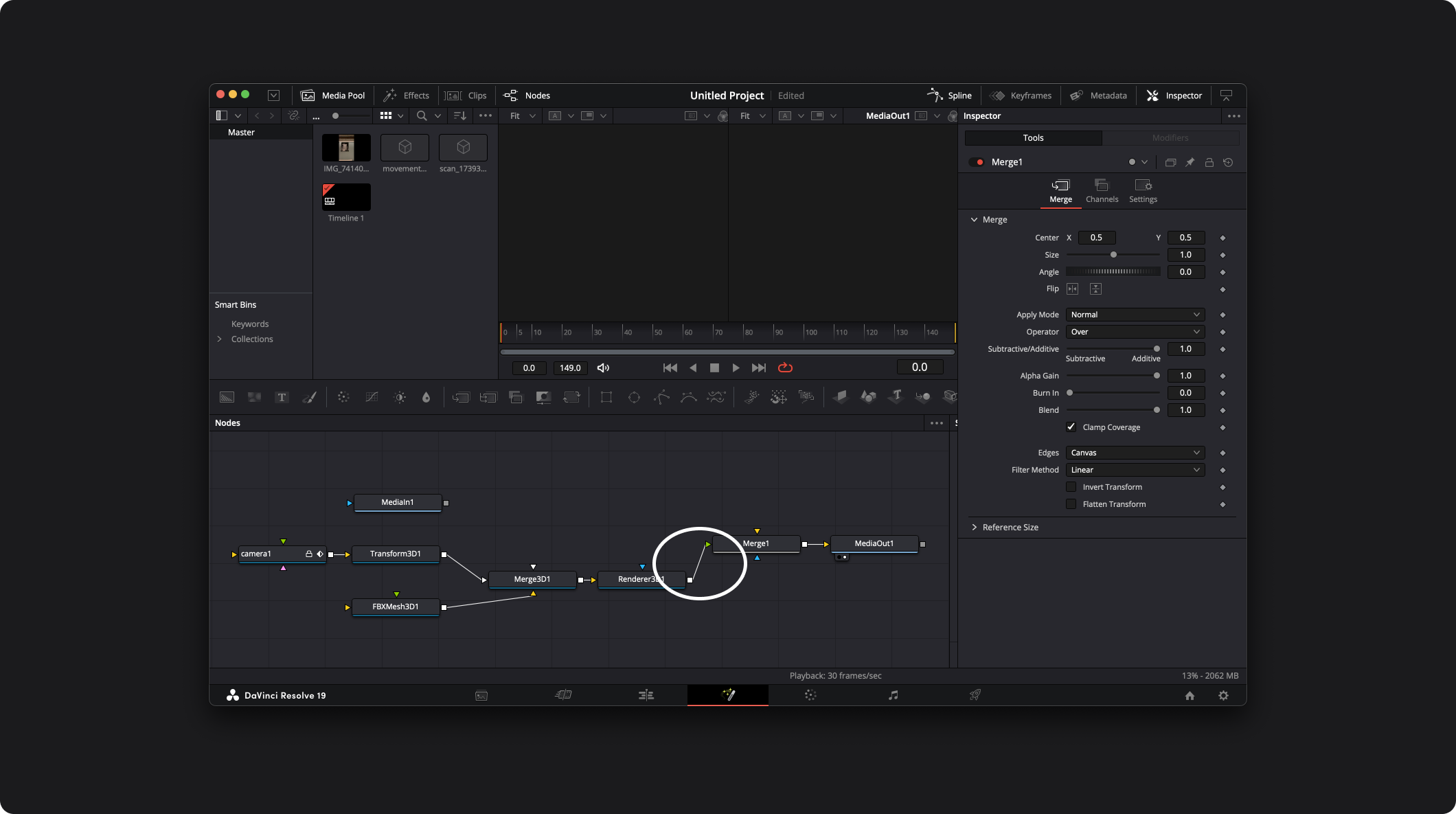Toggle Clamp Coverage checkbox
Viewport: 1456px width, 814px height.
click(x=1071, y=427)
